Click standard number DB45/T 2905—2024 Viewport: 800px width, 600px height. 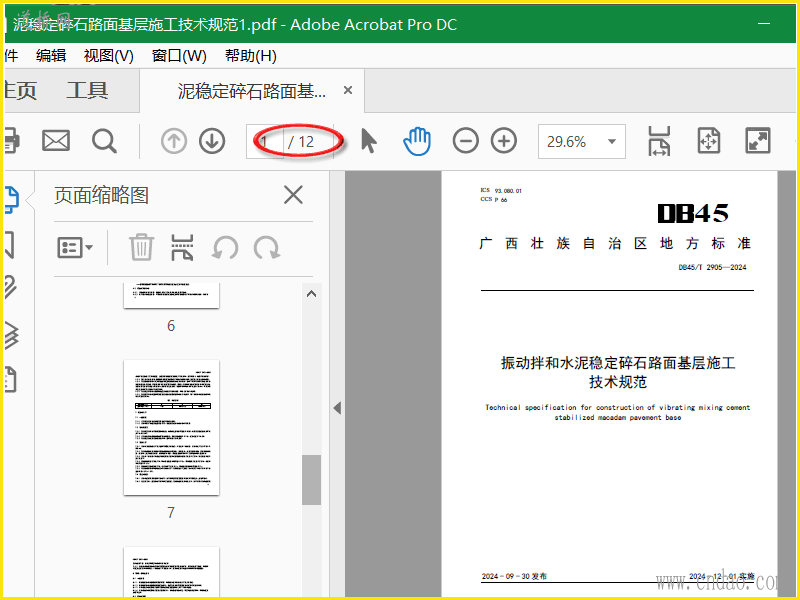pyautogui.click(x=712, y=267)
